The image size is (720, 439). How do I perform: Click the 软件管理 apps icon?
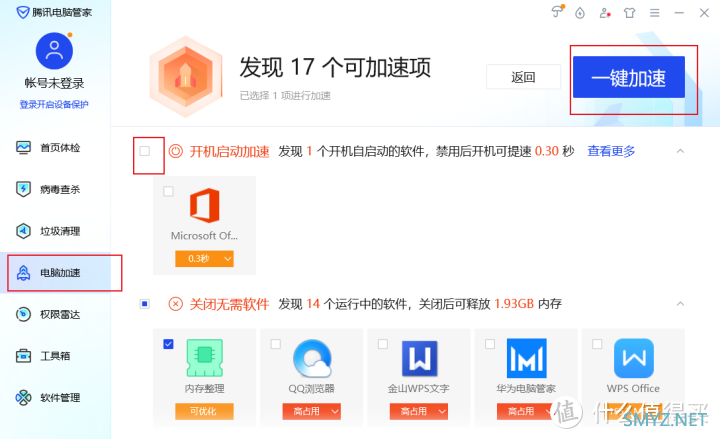click(23, 398)
